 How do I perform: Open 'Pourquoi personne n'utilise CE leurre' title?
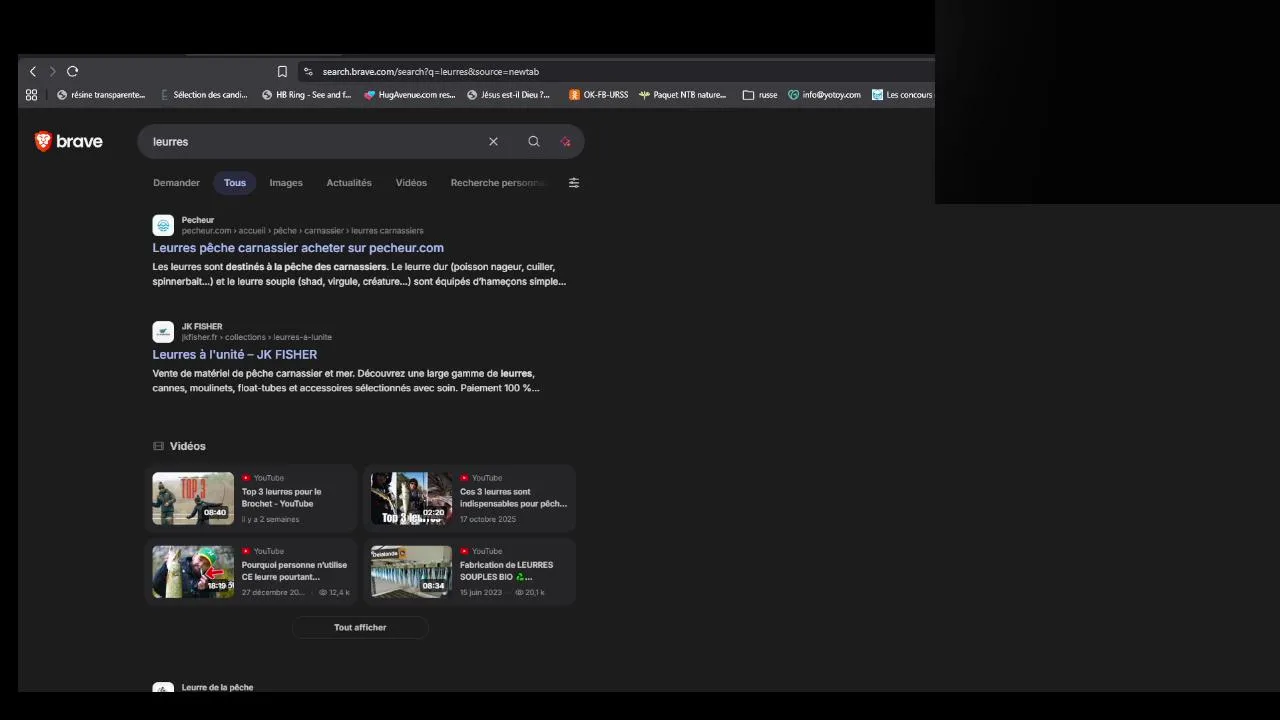click(x=294, y=571)
